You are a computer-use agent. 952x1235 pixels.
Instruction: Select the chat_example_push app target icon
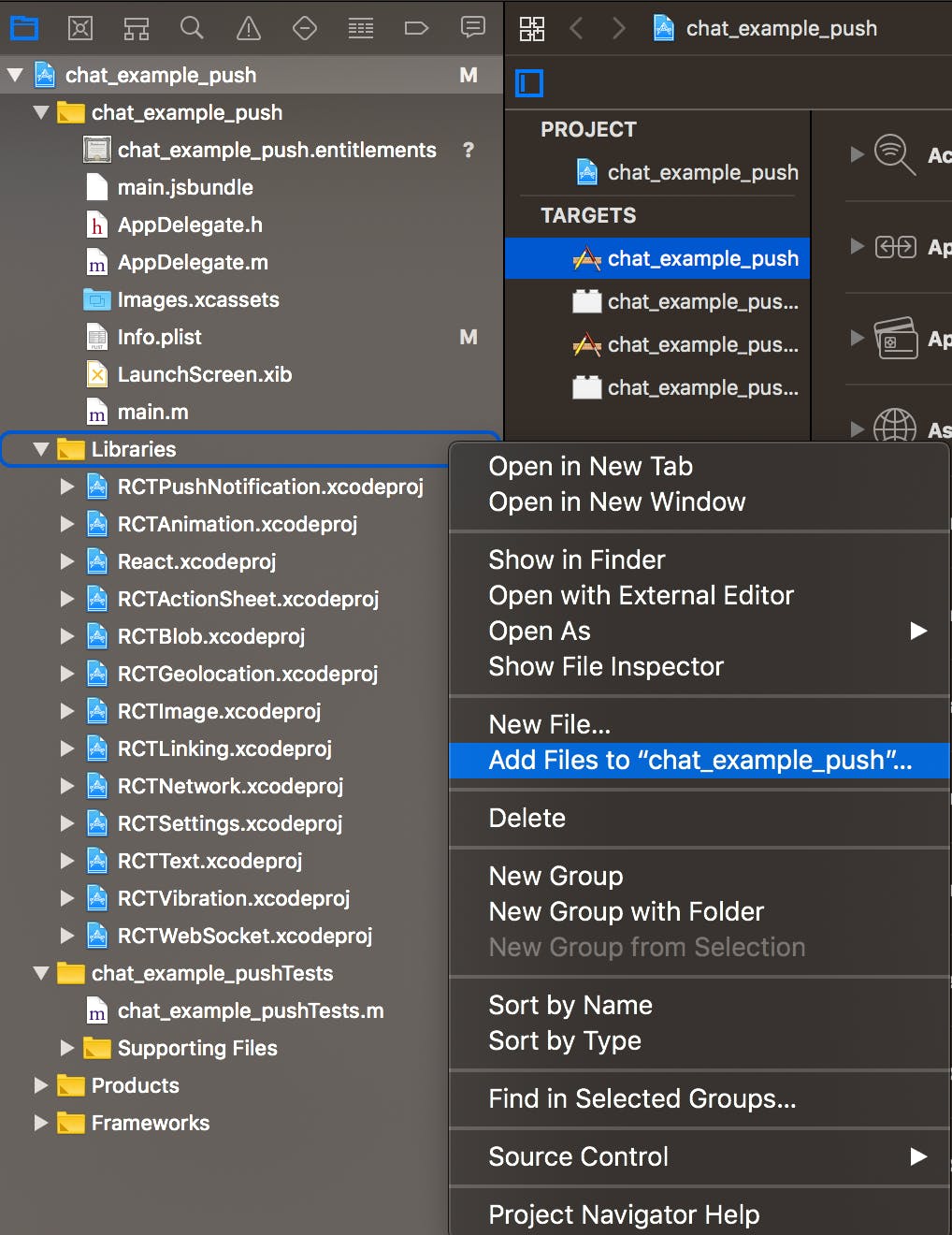click(x=586, y=258)
